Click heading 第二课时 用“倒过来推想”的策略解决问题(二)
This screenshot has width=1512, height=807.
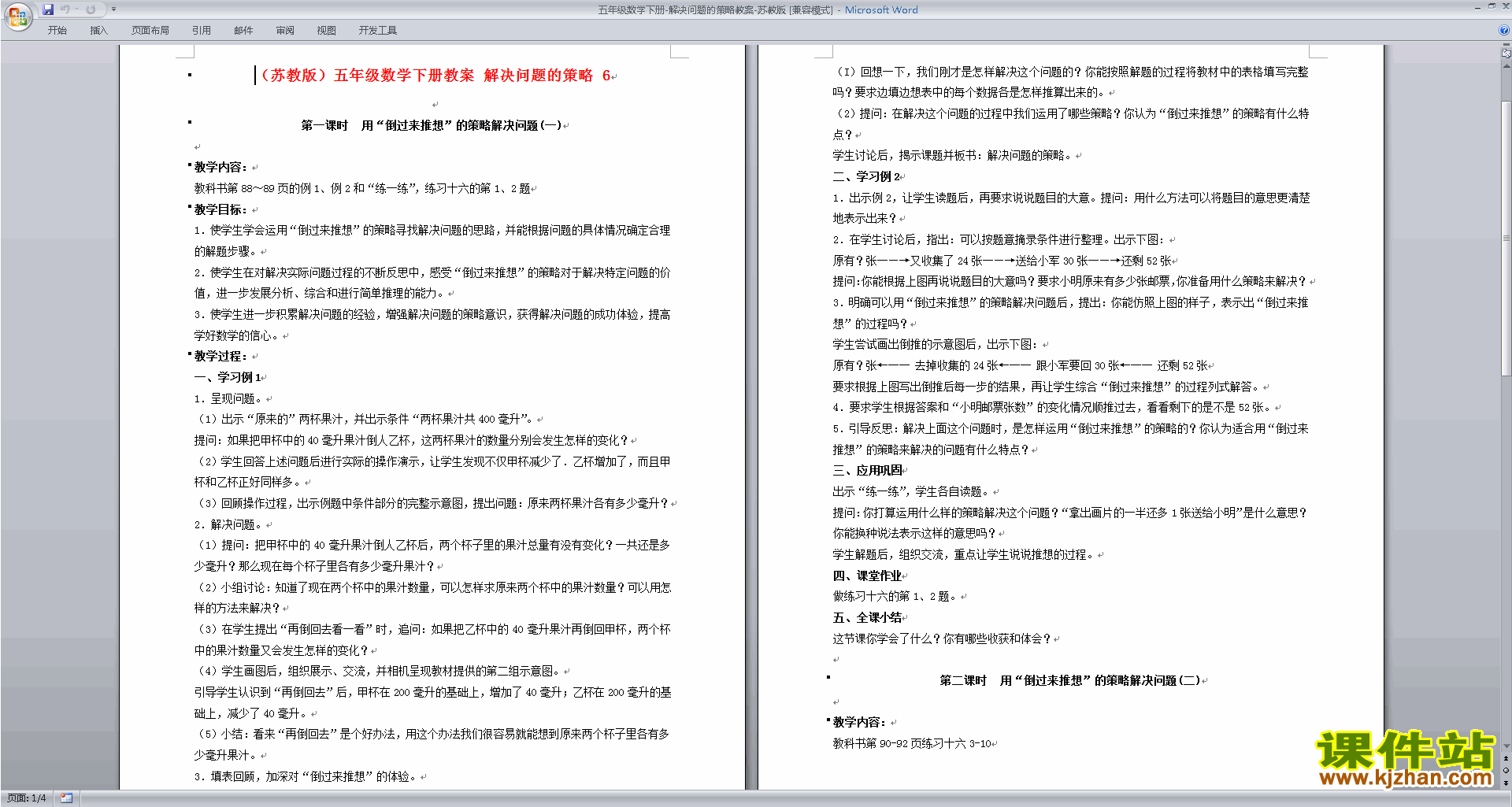[1070, 680]
